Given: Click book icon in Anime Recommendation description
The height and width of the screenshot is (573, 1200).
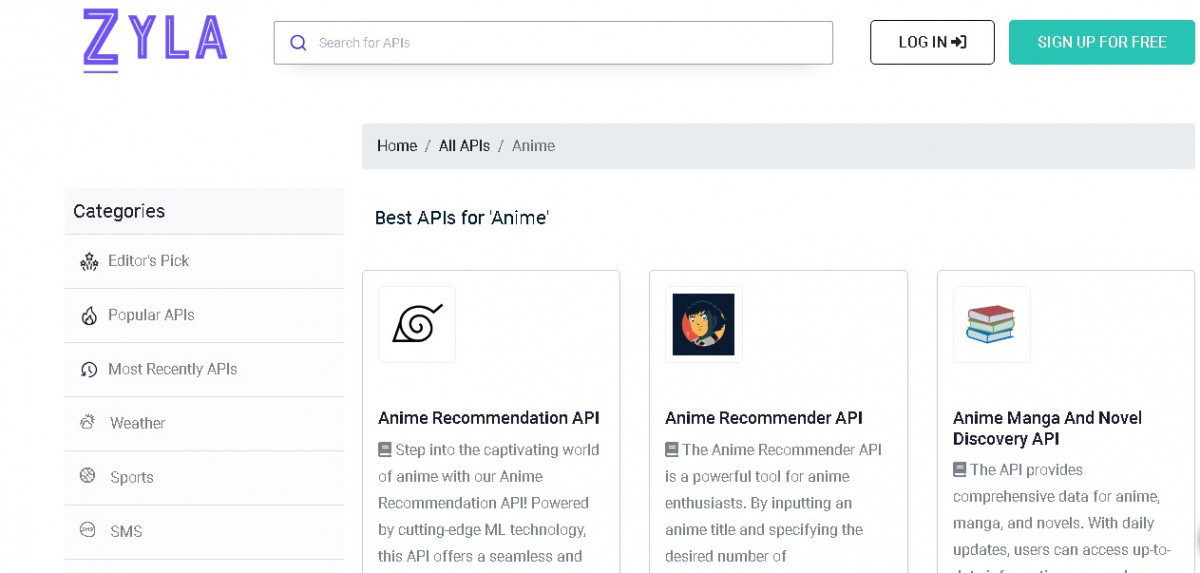Looking at the screenshot, I should pos(385,450).
